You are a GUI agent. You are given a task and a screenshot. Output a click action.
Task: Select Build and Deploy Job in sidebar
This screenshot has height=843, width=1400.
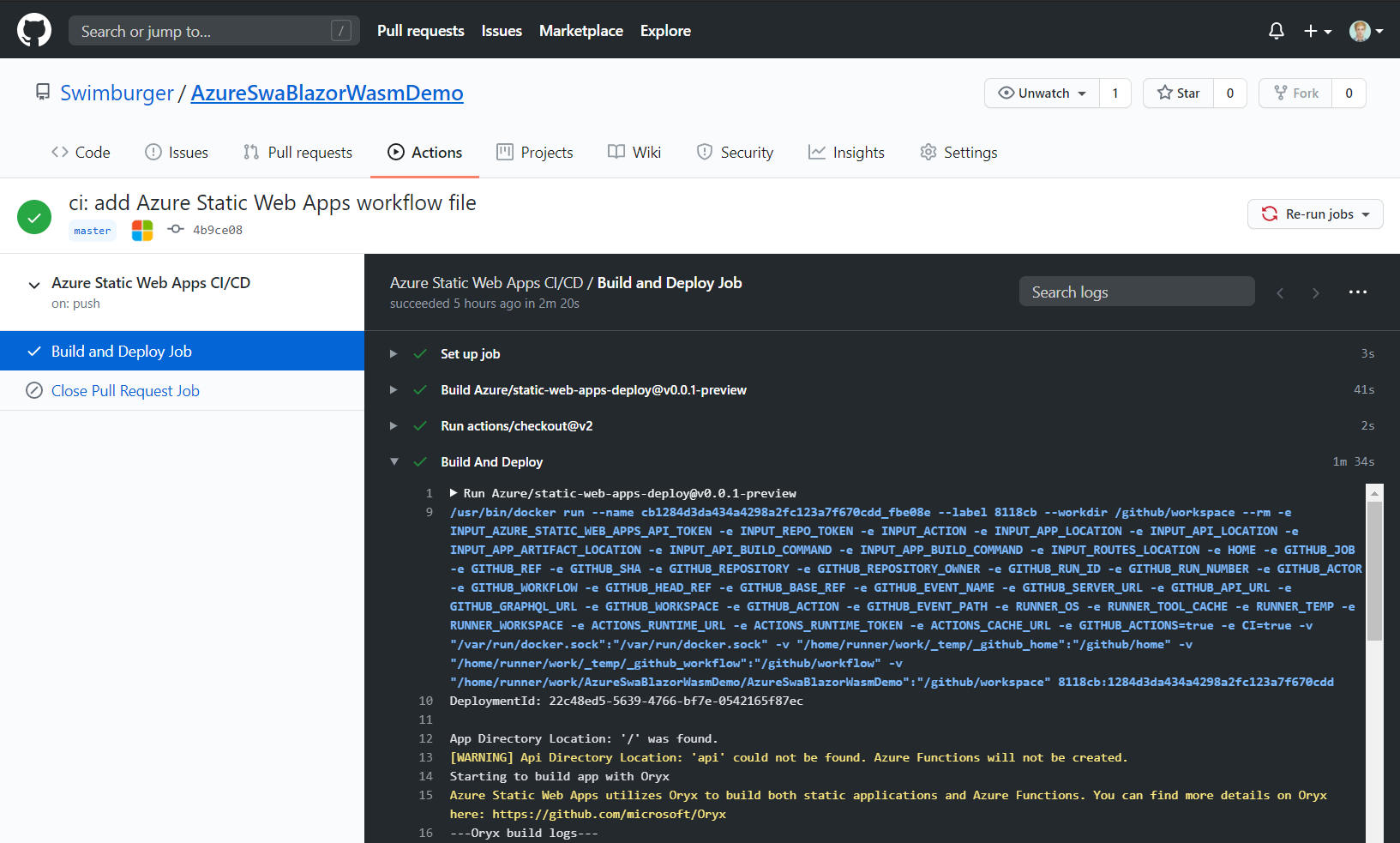[182, 351]
